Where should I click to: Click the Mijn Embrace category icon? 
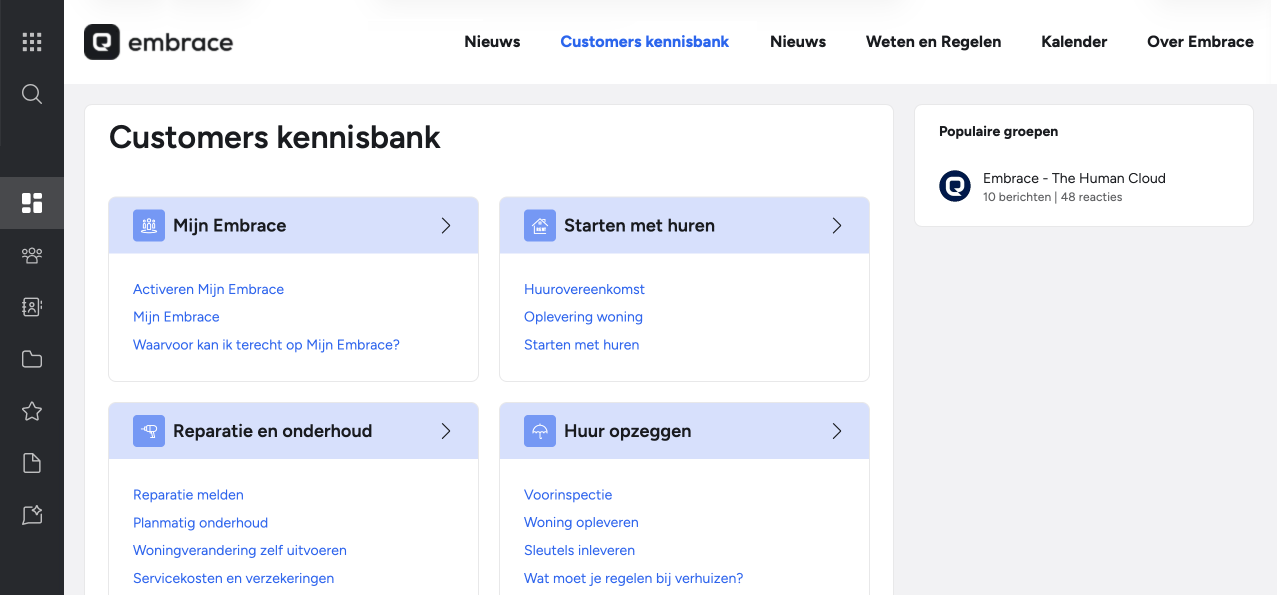(x=149, y=225)
